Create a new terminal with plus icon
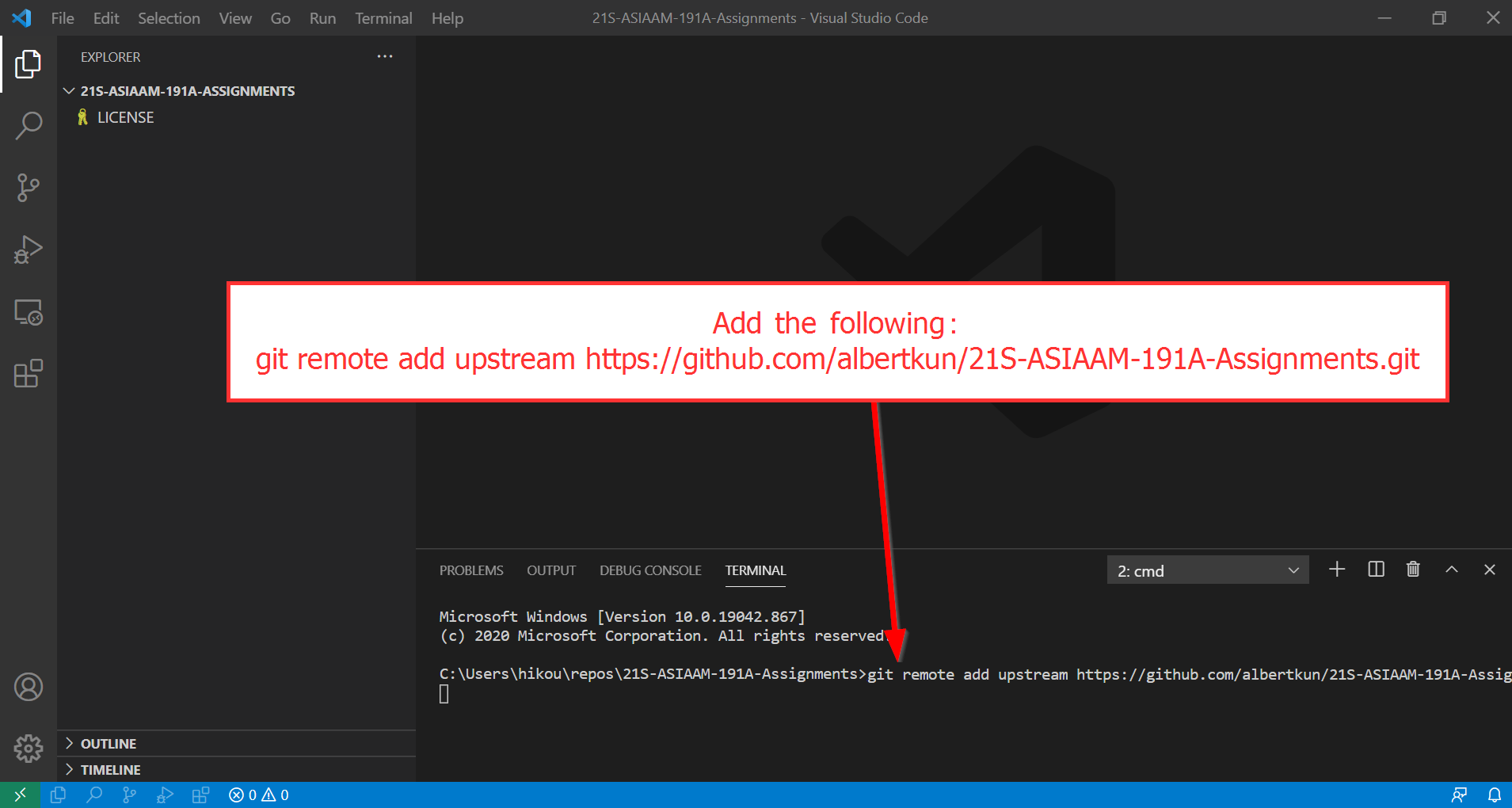1512x808 pixels. pyautogui.click(x=1337, y=570)
